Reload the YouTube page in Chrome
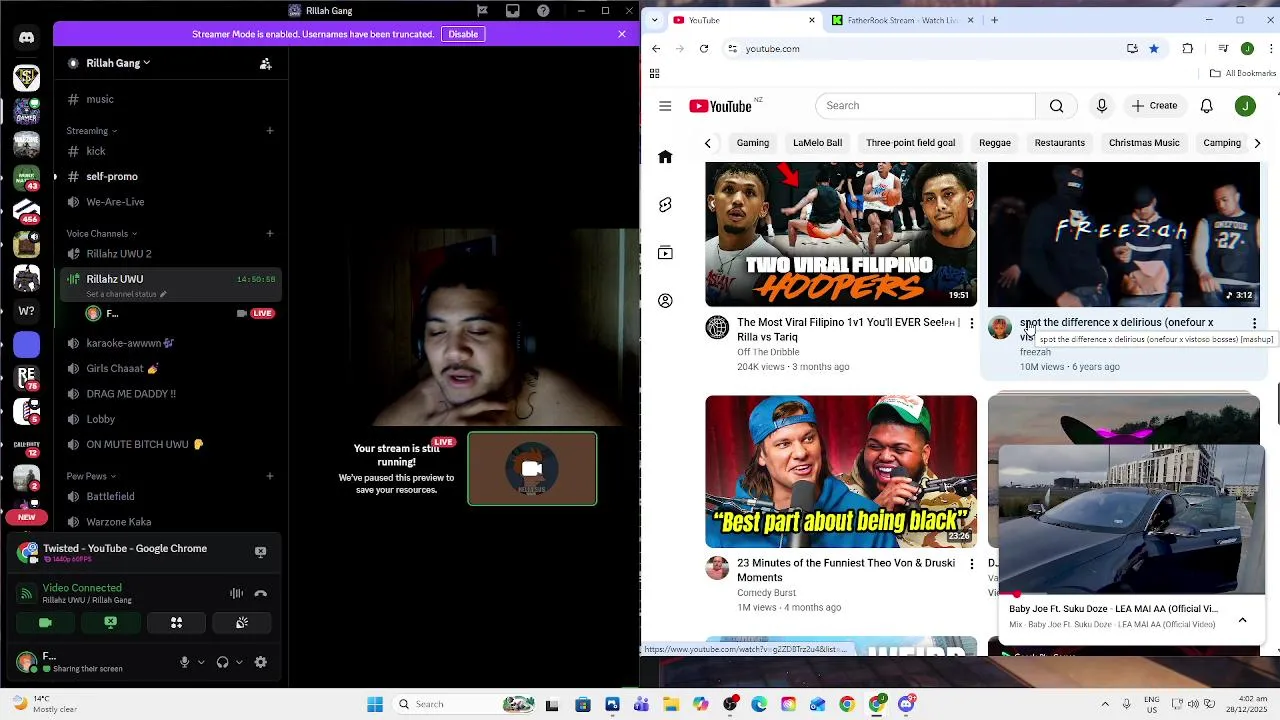Image resolution: width=1280 pixels, height=720 pixels. tap(704, 48)
